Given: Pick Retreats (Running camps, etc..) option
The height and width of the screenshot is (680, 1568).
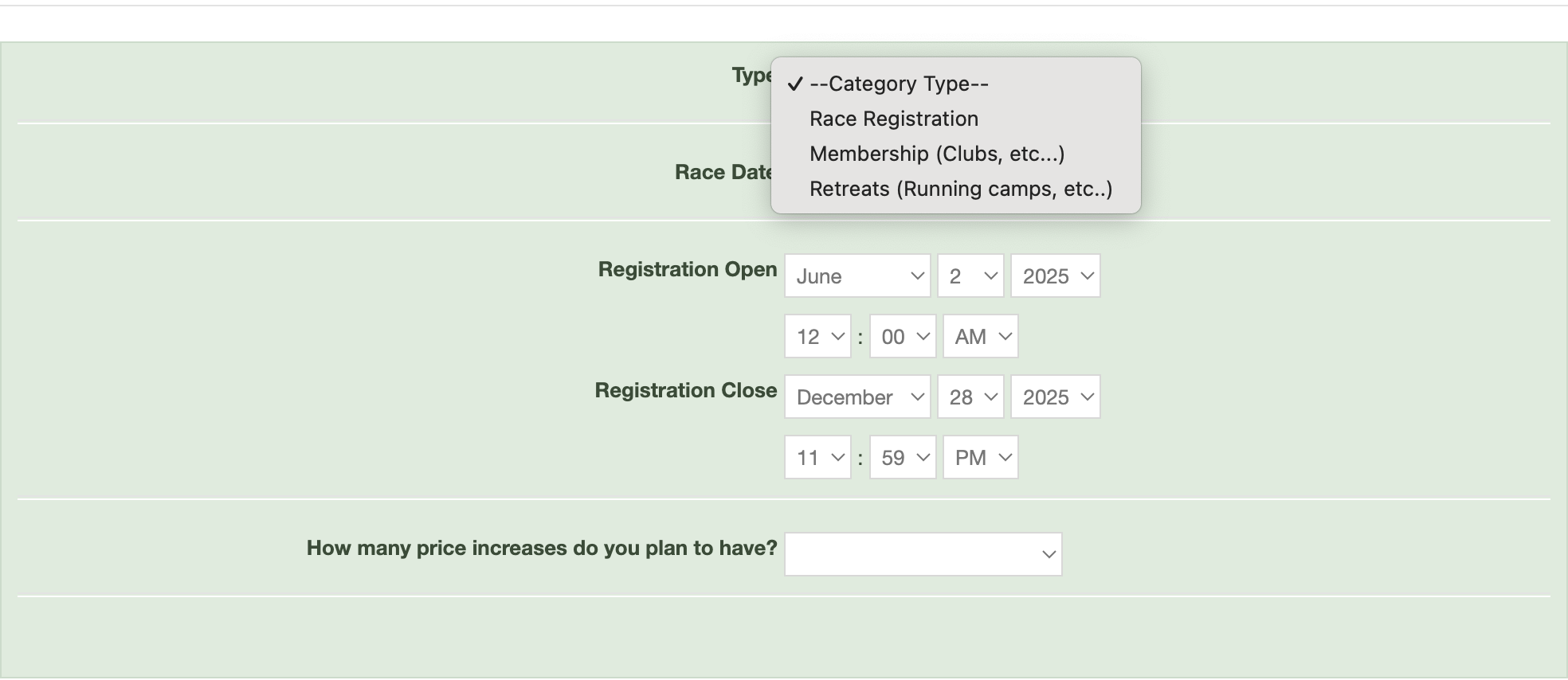Looking at the screenshot, I should pos(960,189).
